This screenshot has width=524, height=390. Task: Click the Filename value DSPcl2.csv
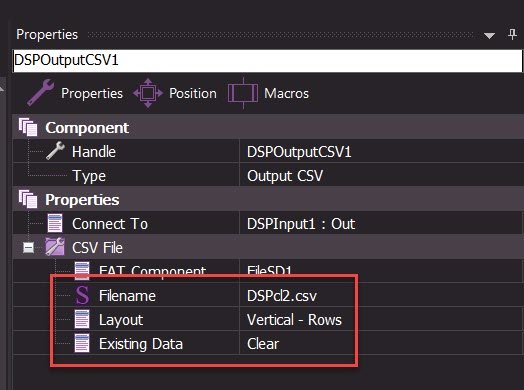282,296
